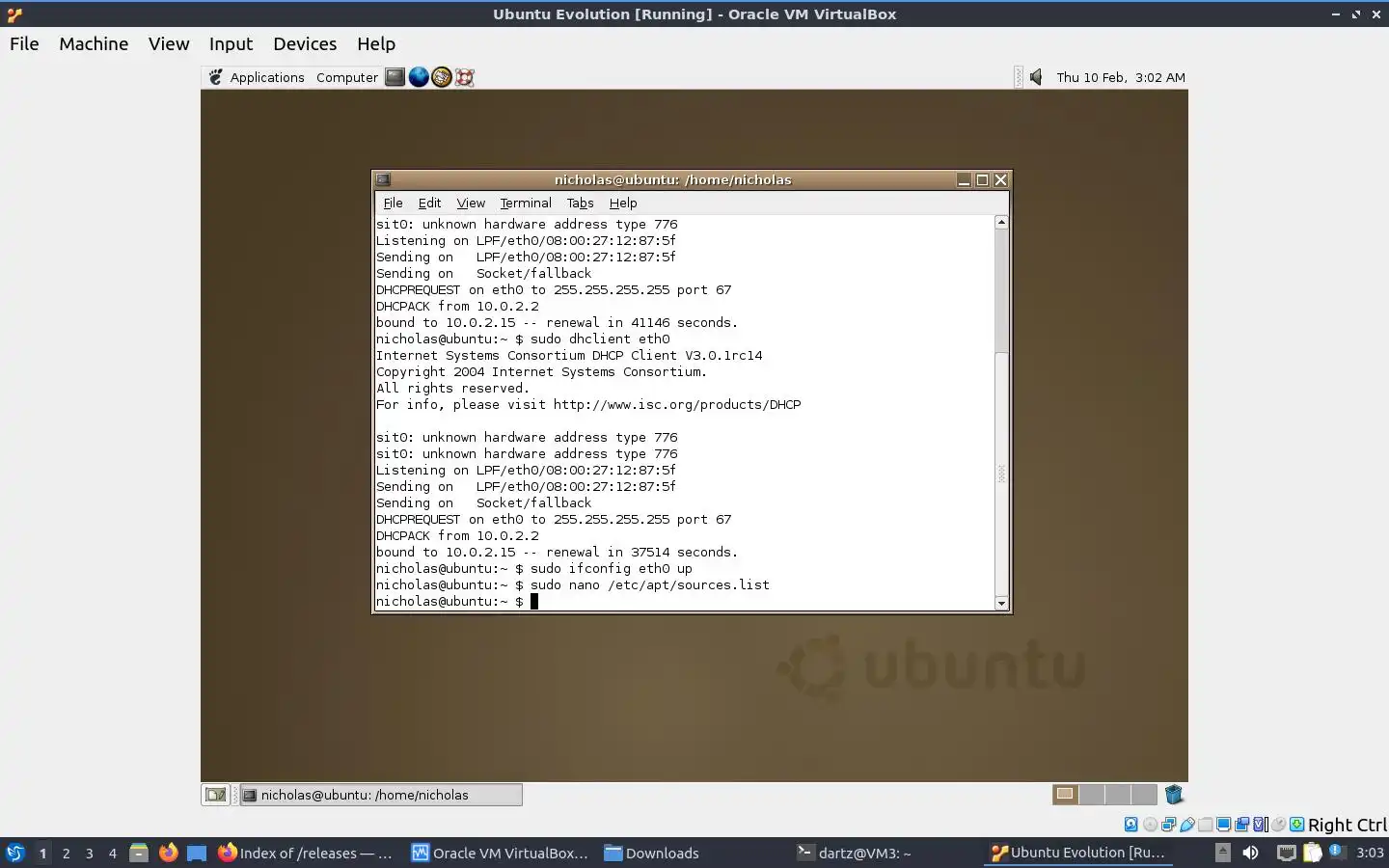Open the VirtualBox Help menu

coord(376,43)
